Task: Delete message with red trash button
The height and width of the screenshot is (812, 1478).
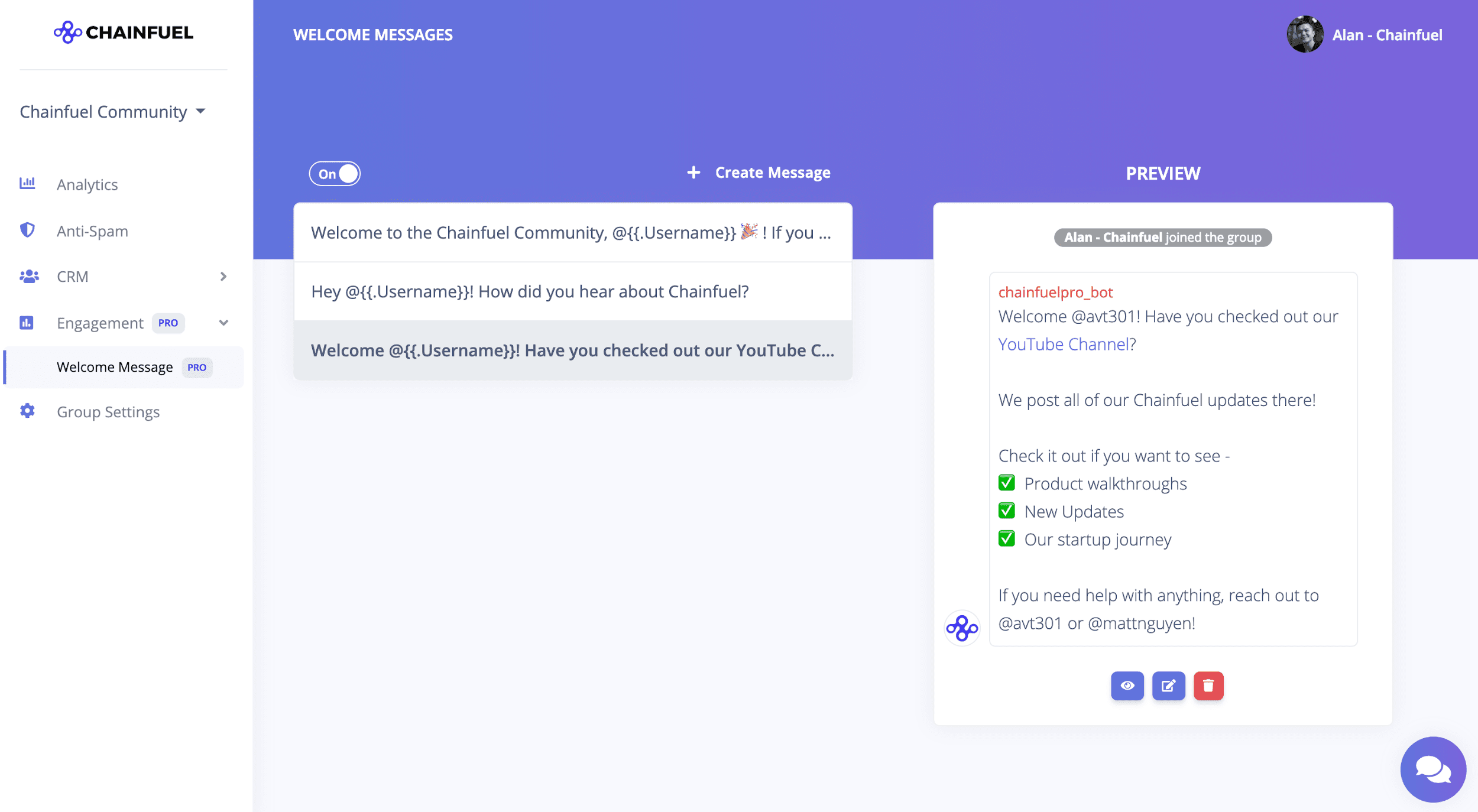Action: (x=1208, y=686)
